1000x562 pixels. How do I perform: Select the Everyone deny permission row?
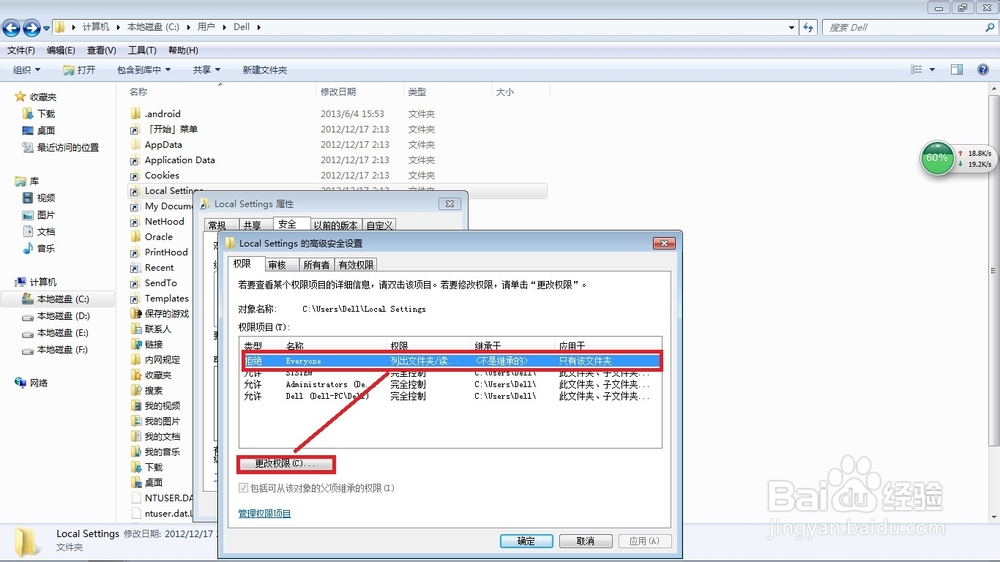pos(452,361)
